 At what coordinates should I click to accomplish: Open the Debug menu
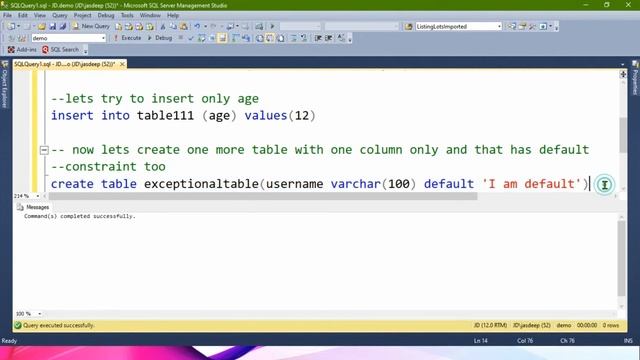[106, 15]
